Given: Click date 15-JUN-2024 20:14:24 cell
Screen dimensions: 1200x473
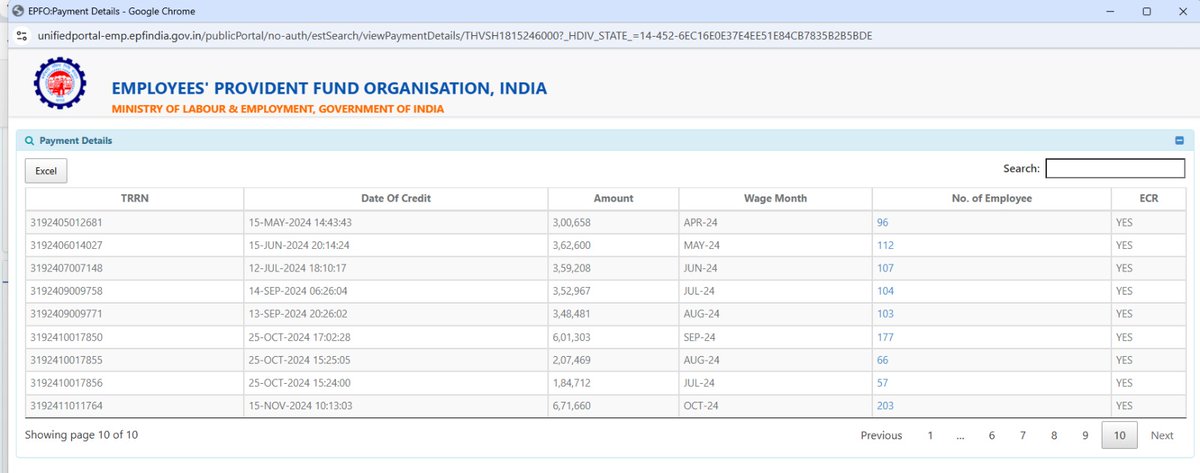Looking at the screenshot, I should click(x=396, y=245).
